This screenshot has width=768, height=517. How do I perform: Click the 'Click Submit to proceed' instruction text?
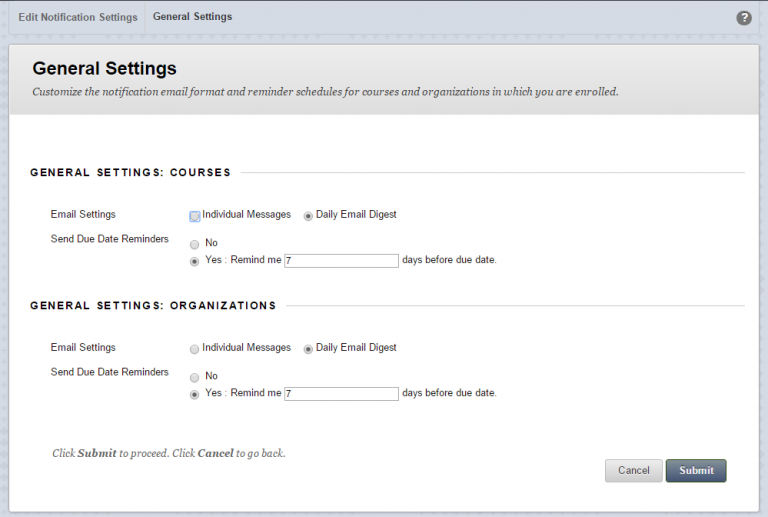pyautogui.click(x=169, y=453)
